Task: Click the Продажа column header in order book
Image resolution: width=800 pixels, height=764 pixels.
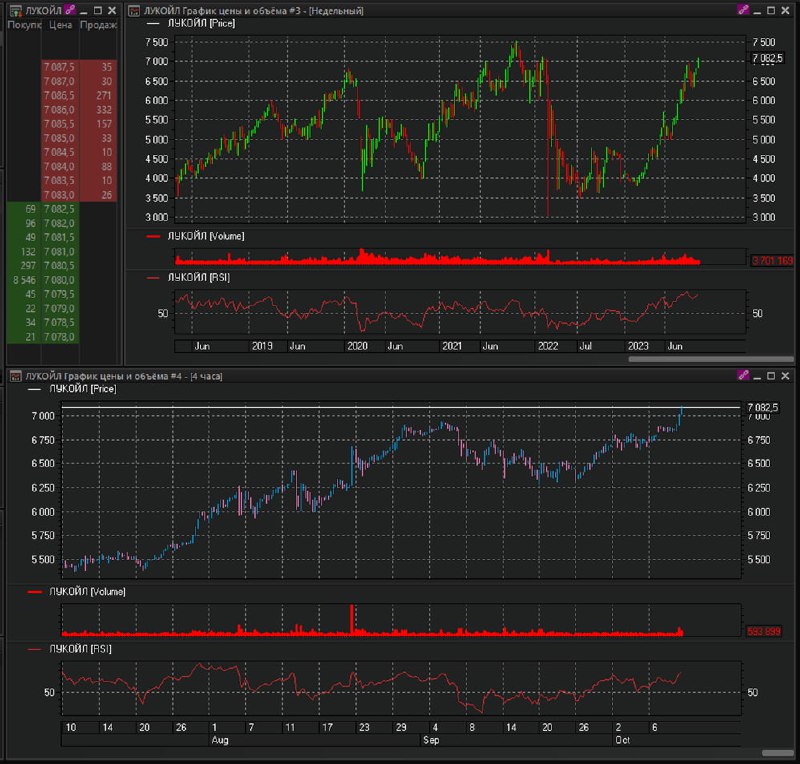Action: click(x=98, y=24)
